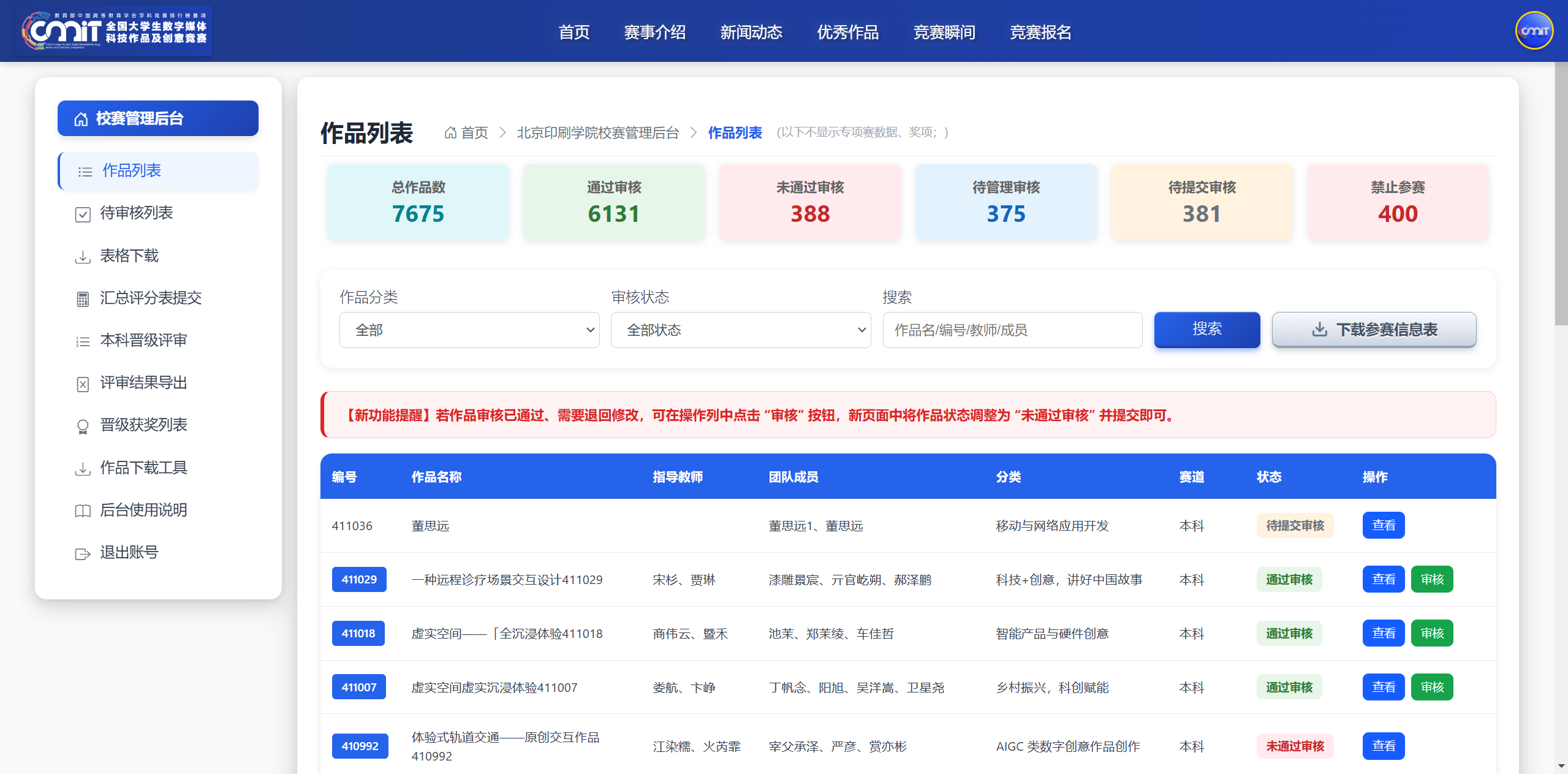This screenshot has width=1568, height=774.
Task: Click 北京印刷学院校赛管理后台 breadcrumb link
Action: [x=598, y=132]
